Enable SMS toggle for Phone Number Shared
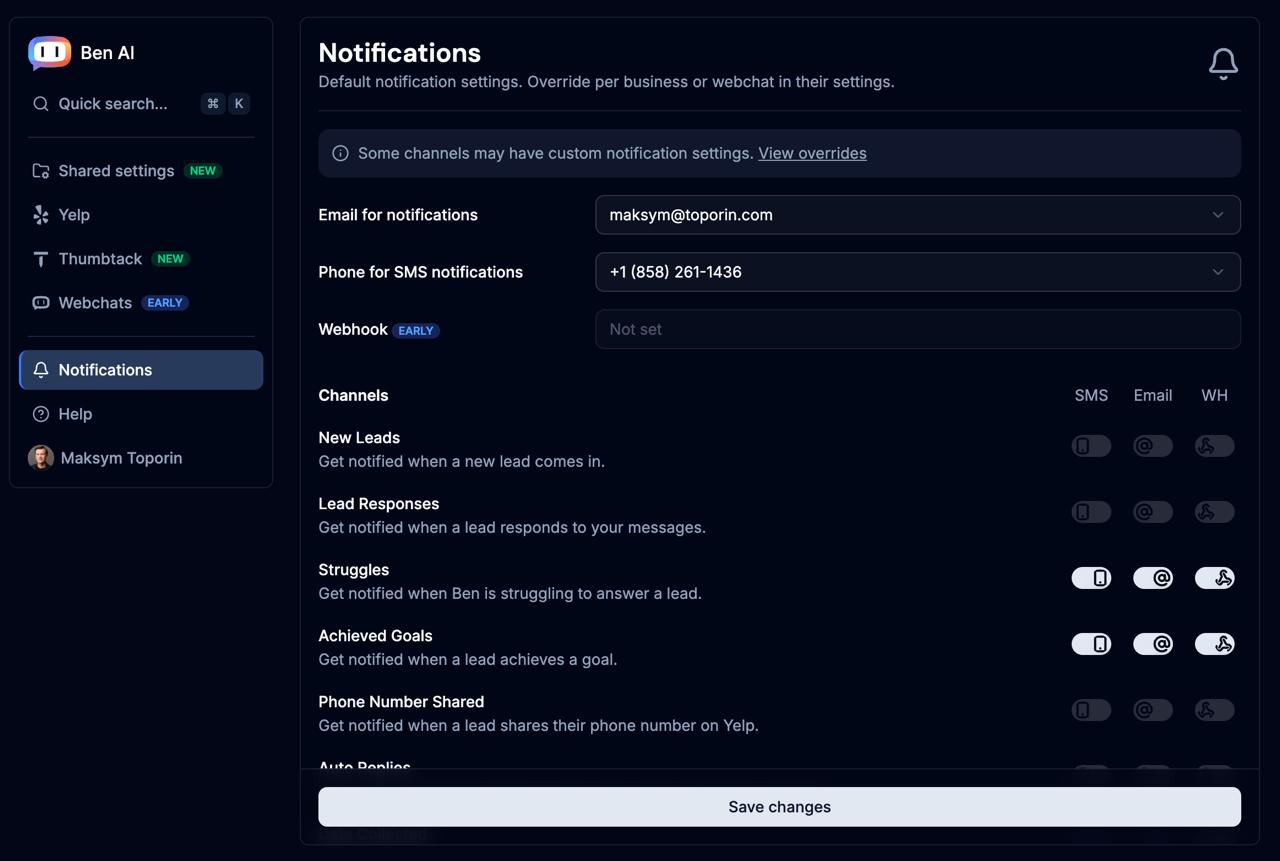 coord(1091,710)
